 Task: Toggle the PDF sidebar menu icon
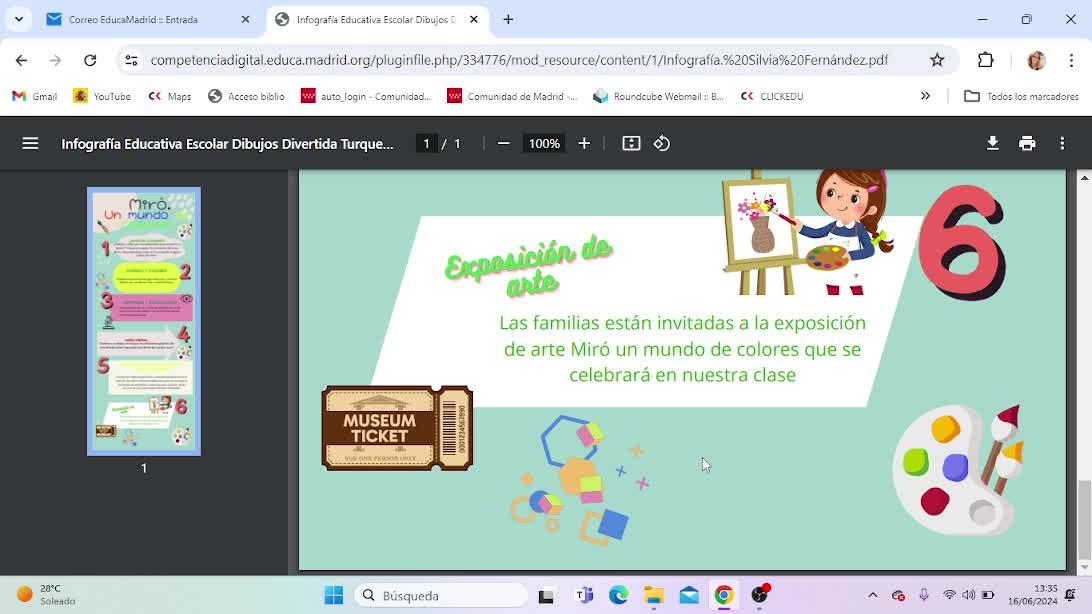30,143
